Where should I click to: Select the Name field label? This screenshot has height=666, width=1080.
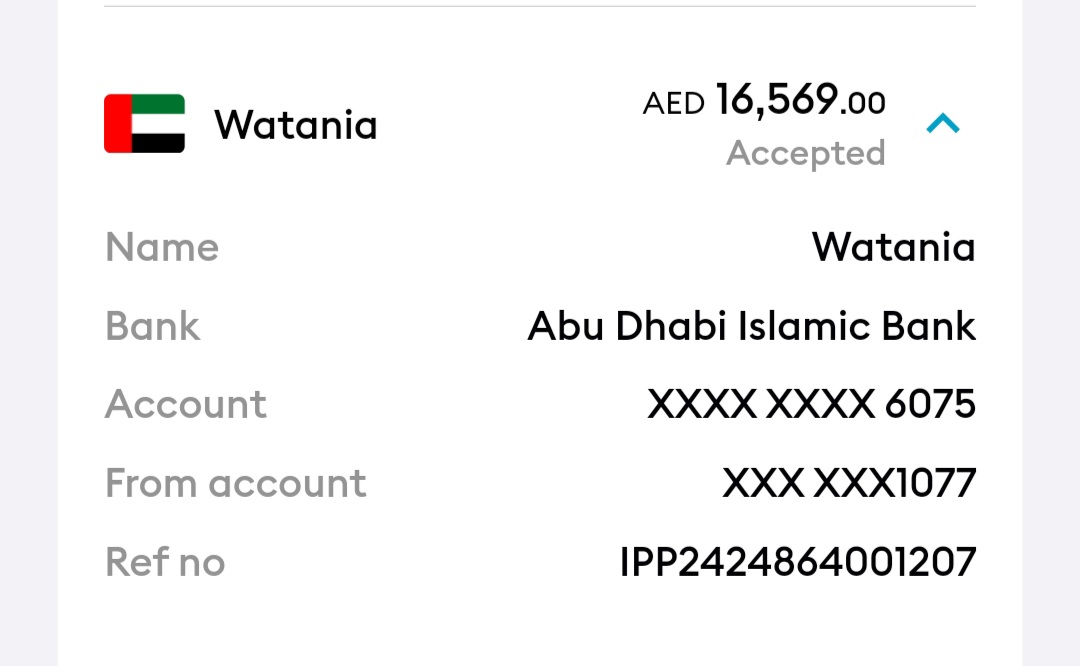pos(162,247)
